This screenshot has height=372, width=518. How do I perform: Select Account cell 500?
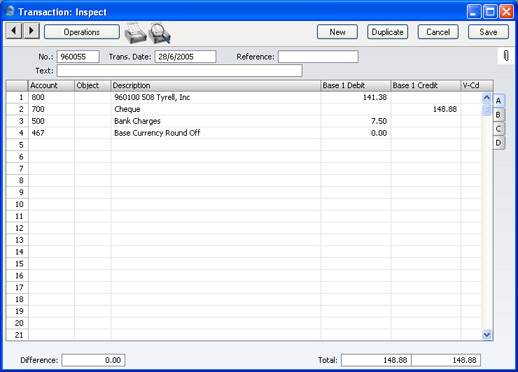tap(51, 121)
